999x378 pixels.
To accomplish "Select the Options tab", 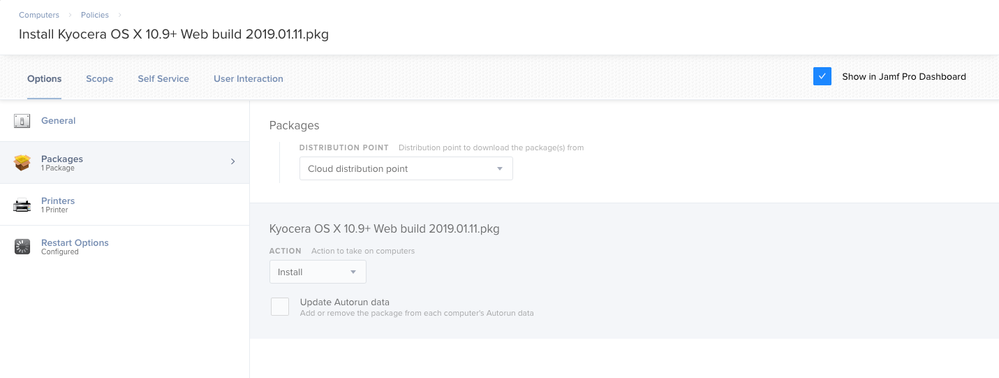I will (44, 79).
